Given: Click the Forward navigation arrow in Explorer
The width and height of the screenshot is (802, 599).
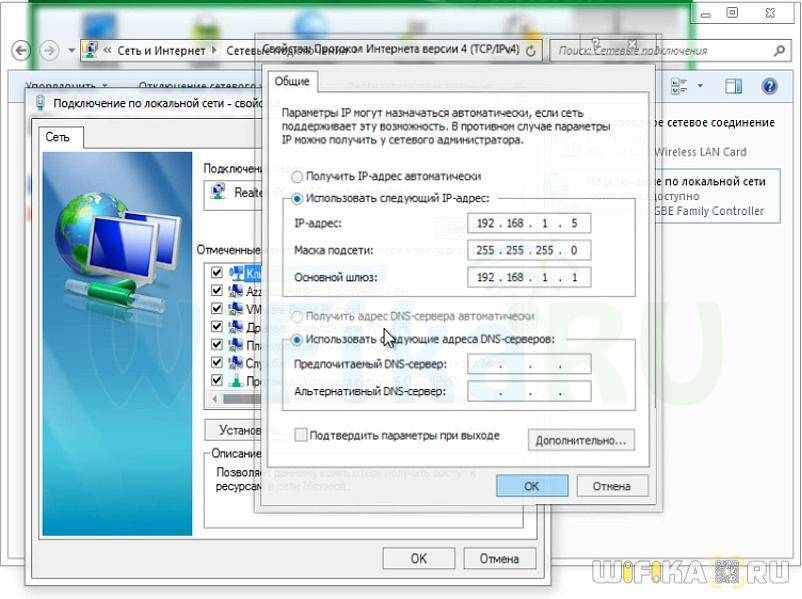Looking at the screenshot, I should pyautogui.click(x=48, y=50).
